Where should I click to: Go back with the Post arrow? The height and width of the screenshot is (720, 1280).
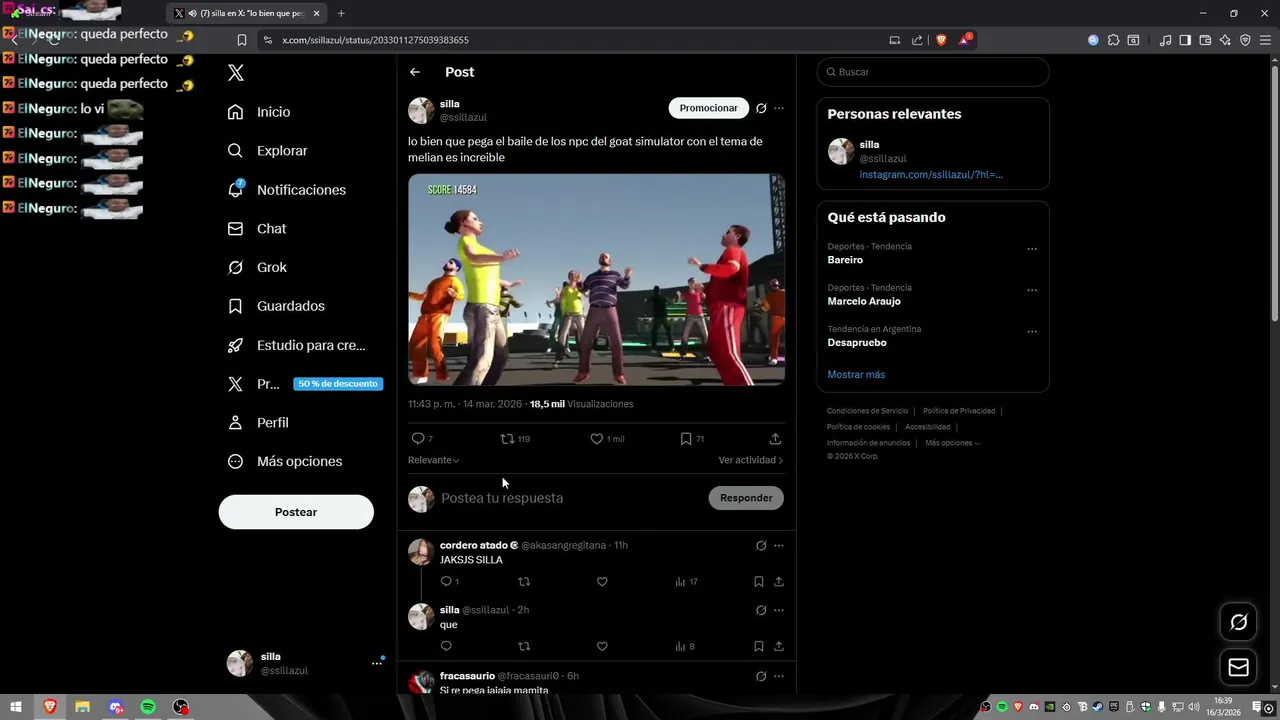(x=415, y=72)
